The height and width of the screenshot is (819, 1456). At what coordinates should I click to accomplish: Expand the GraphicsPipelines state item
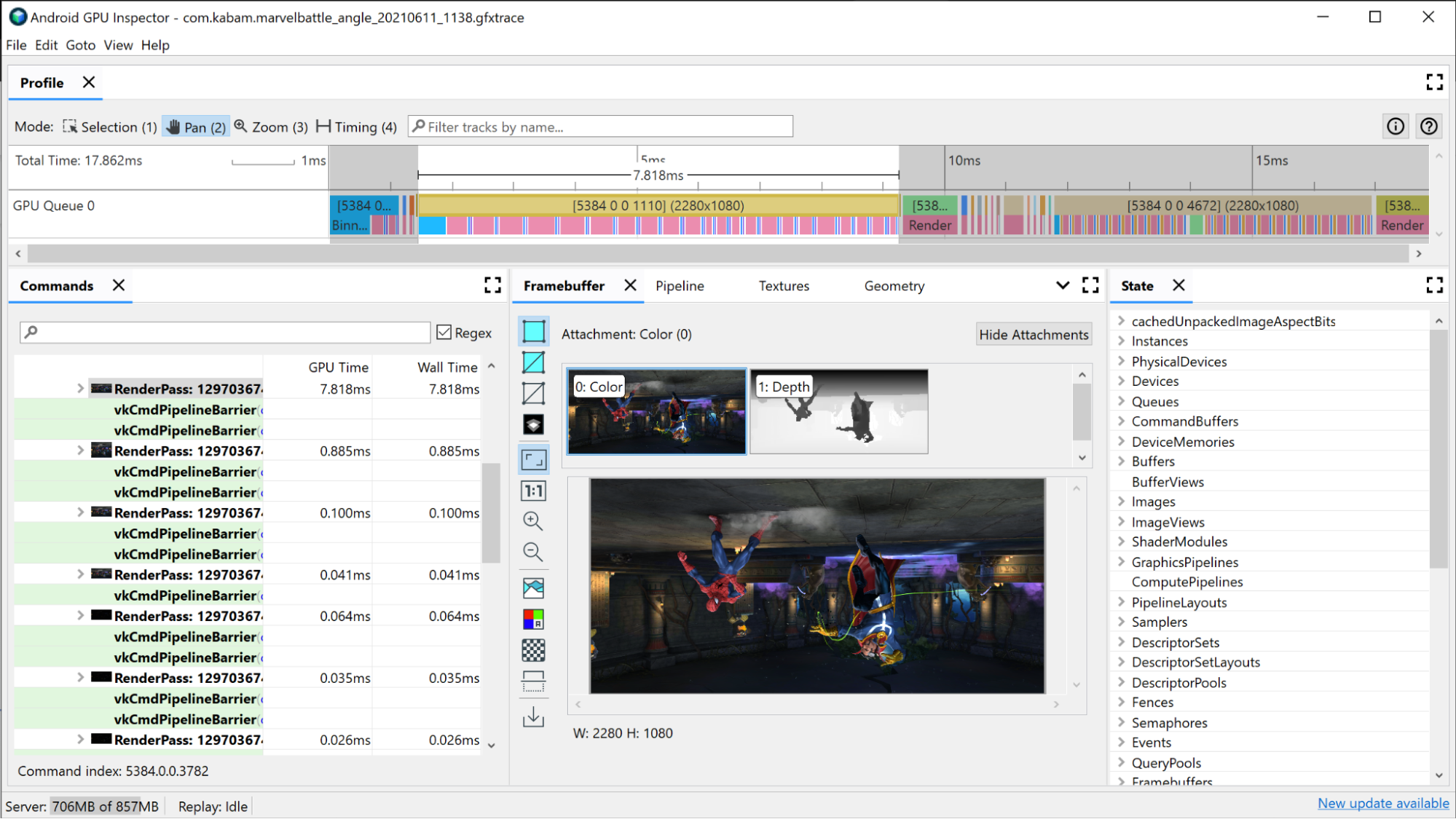pos(1121,561)
